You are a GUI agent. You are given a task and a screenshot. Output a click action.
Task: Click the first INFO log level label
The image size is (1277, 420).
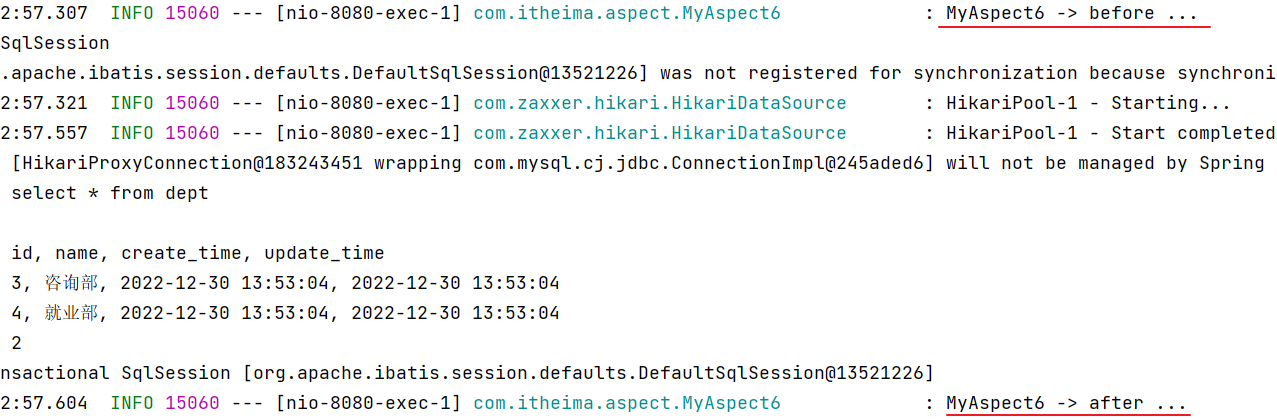[132, 13]
